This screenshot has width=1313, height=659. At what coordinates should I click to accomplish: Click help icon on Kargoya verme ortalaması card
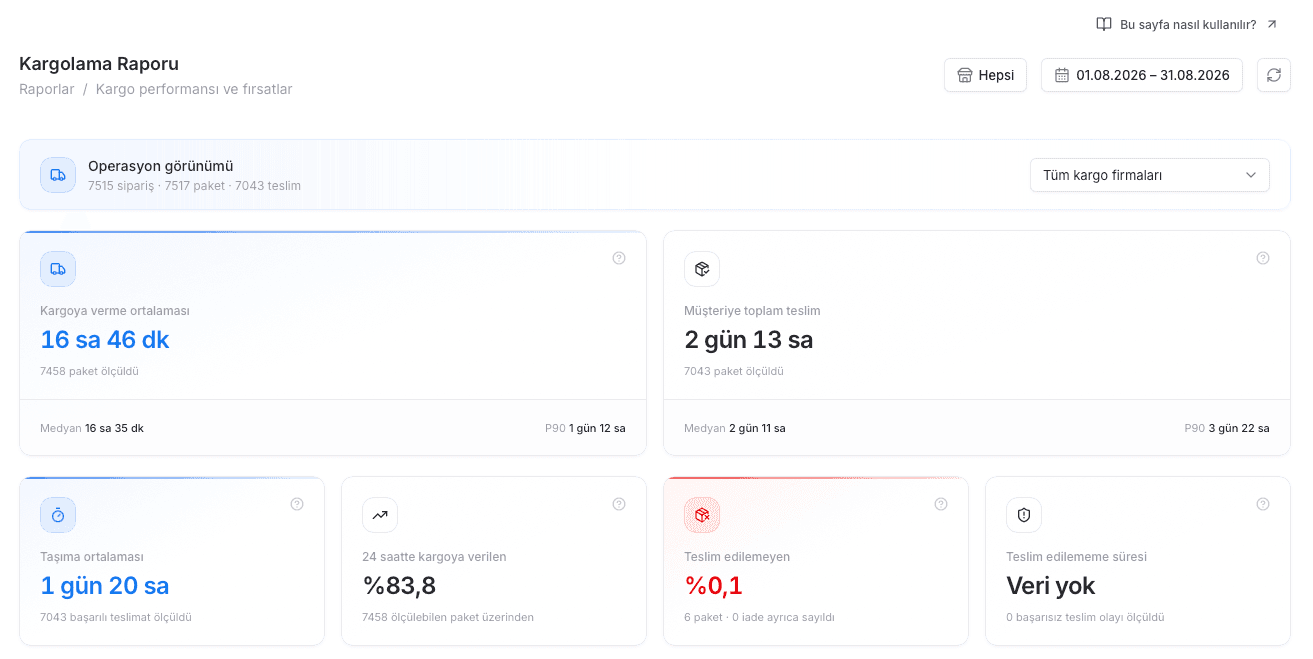pyautogui.click(x=619, y=258)
